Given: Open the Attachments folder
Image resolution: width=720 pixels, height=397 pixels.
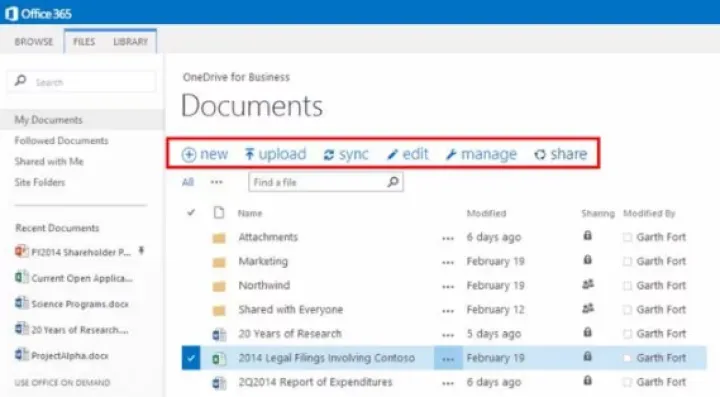Looking at the screenshot, I should (268, 237).
